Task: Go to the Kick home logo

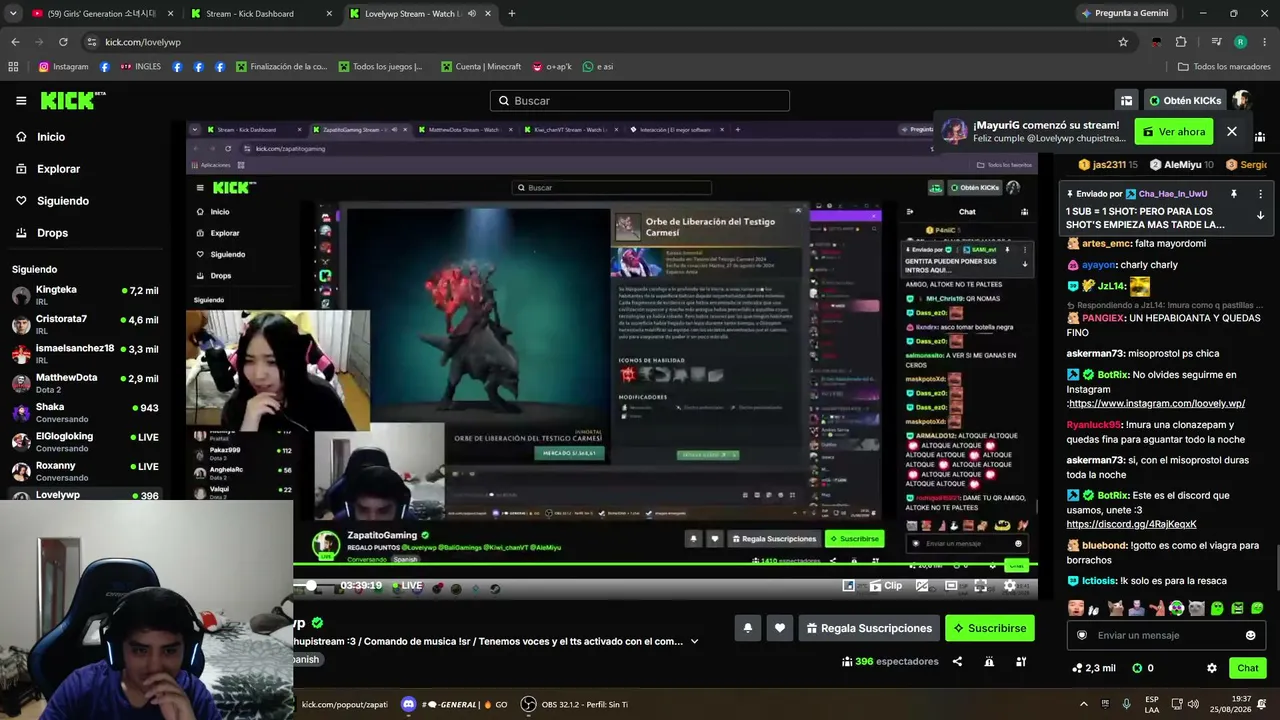Action: click(x=72, y=100)
